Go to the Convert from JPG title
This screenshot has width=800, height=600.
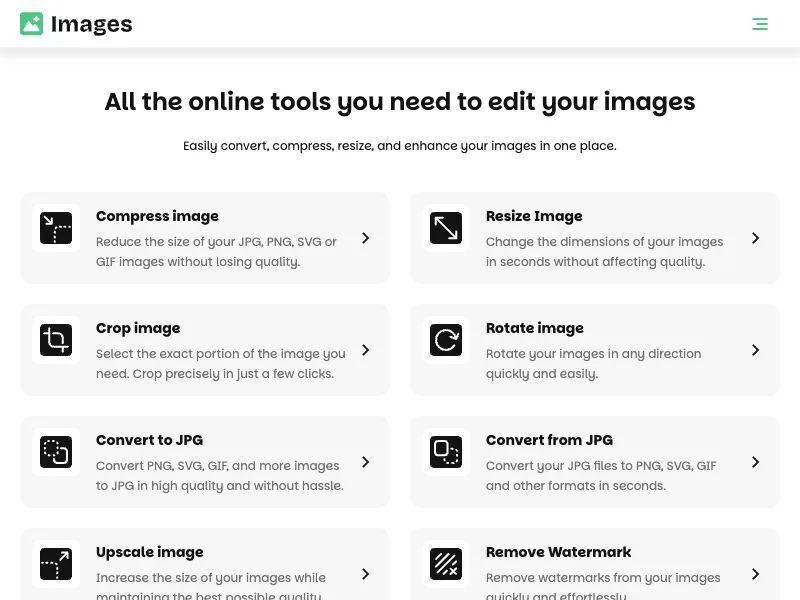549,440
